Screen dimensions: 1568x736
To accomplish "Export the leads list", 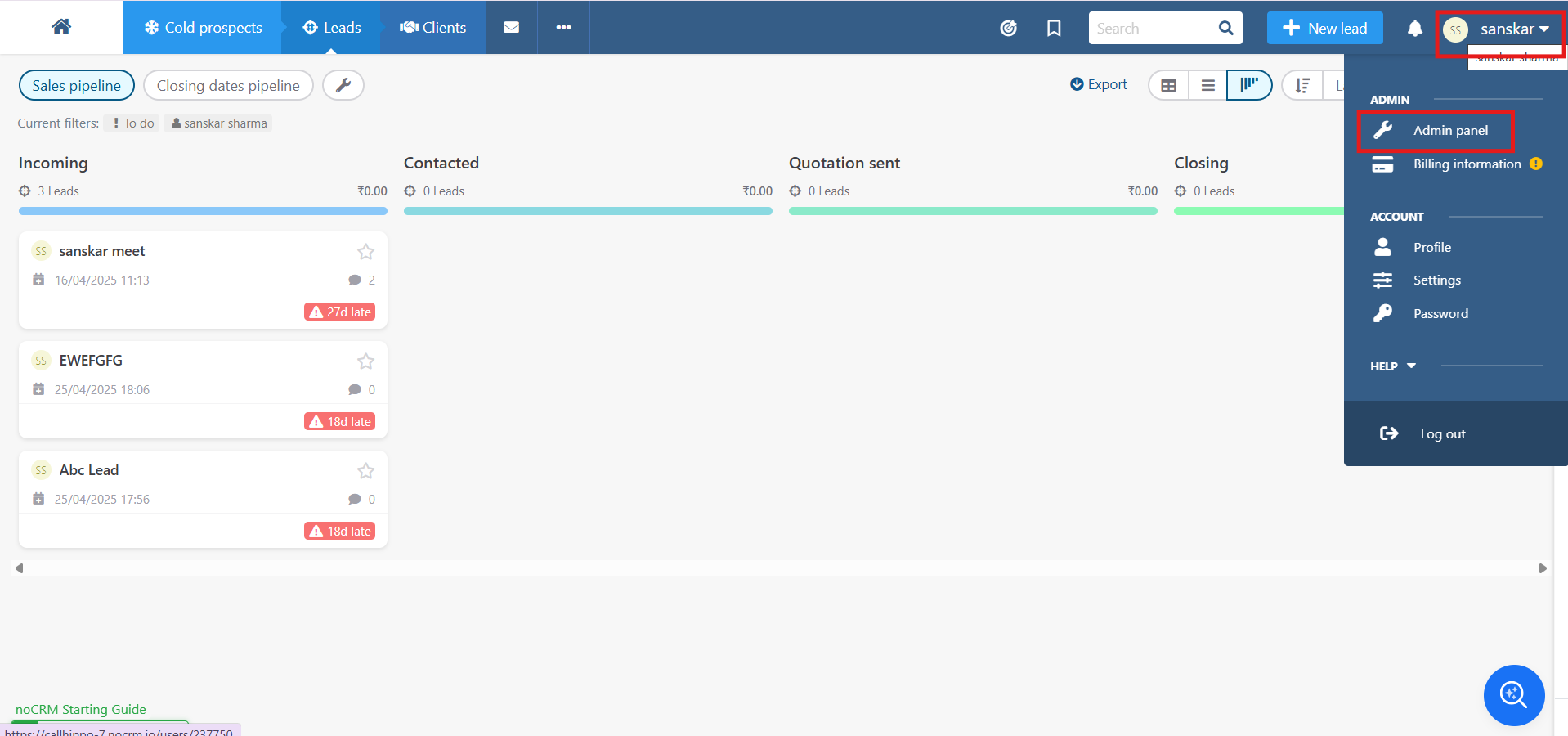I will coord(1098,84).
